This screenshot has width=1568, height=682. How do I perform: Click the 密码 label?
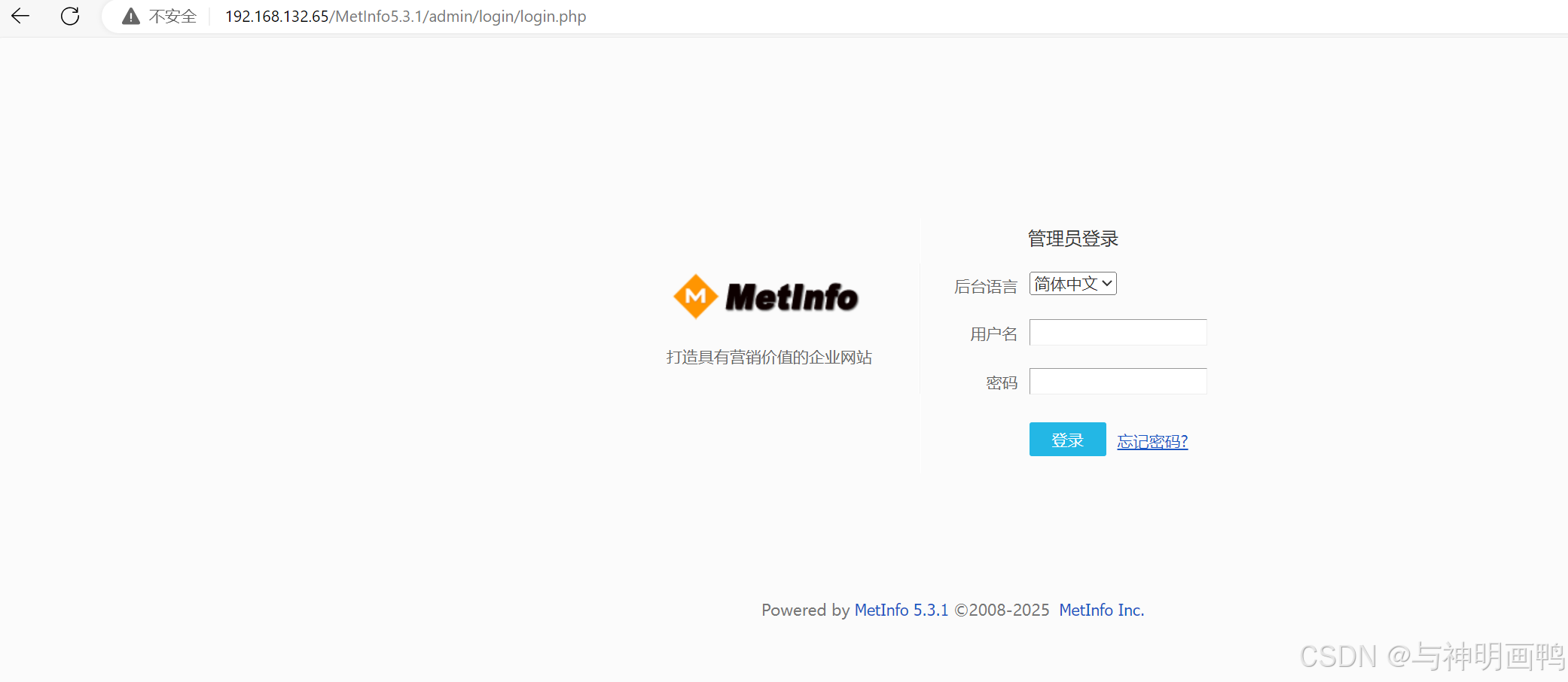(1002, 382)
